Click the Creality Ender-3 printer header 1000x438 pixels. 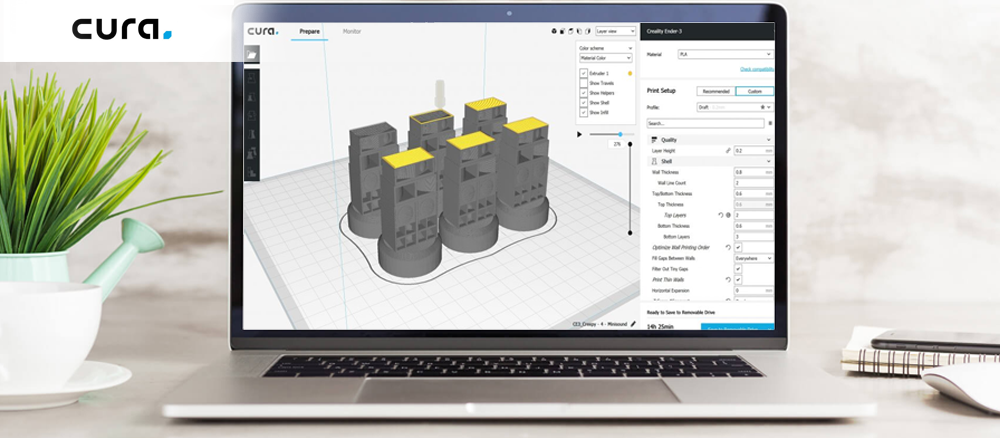707,31
